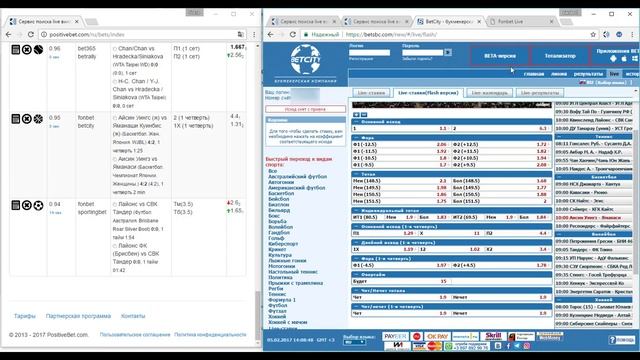Click the tennis ball icon in the bet365 row
Viewport: 640px width, 360px height.
(38, 50)
